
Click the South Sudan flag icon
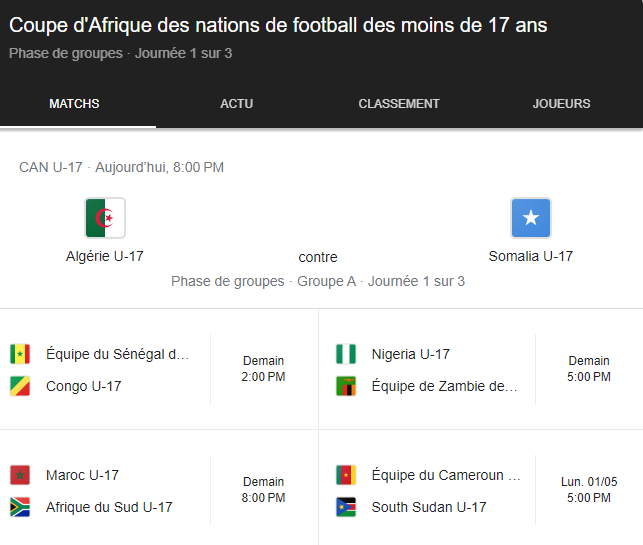[x=346, y=507]
